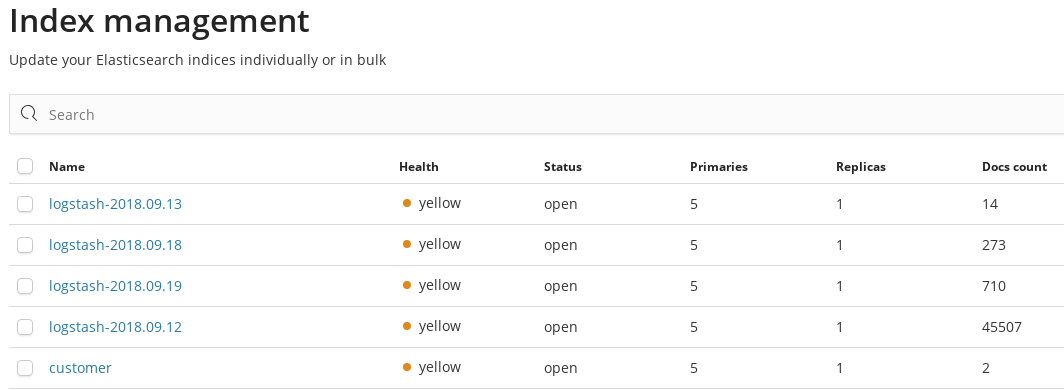Click the yellow health dot for logstash-2018.09.12
The width and height of the screenshot is (1064, 390).
pyautogui.click(x=406, y=326)
